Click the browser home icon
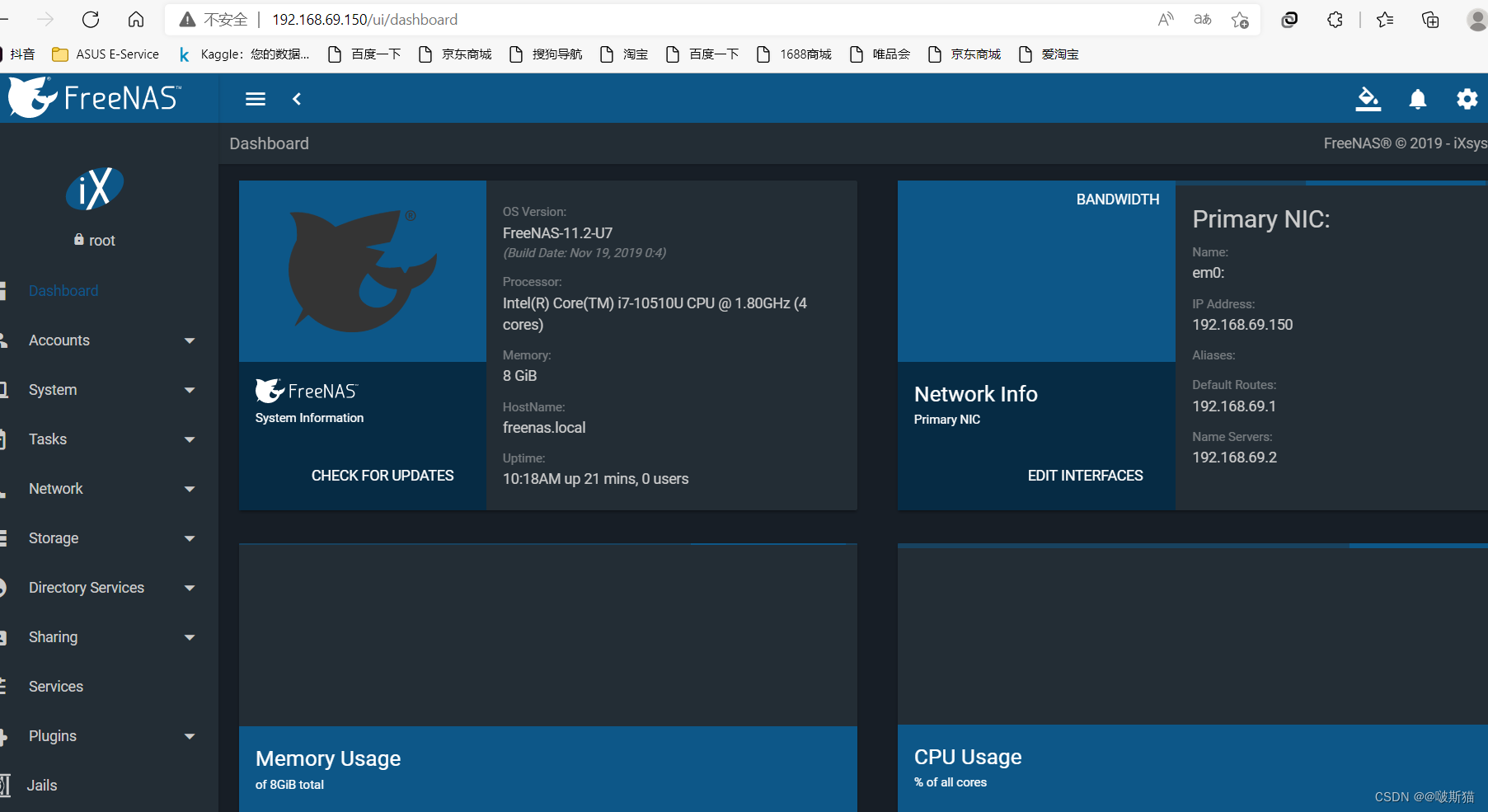Viewport: 1488px width, 812px height. (135, 19)
